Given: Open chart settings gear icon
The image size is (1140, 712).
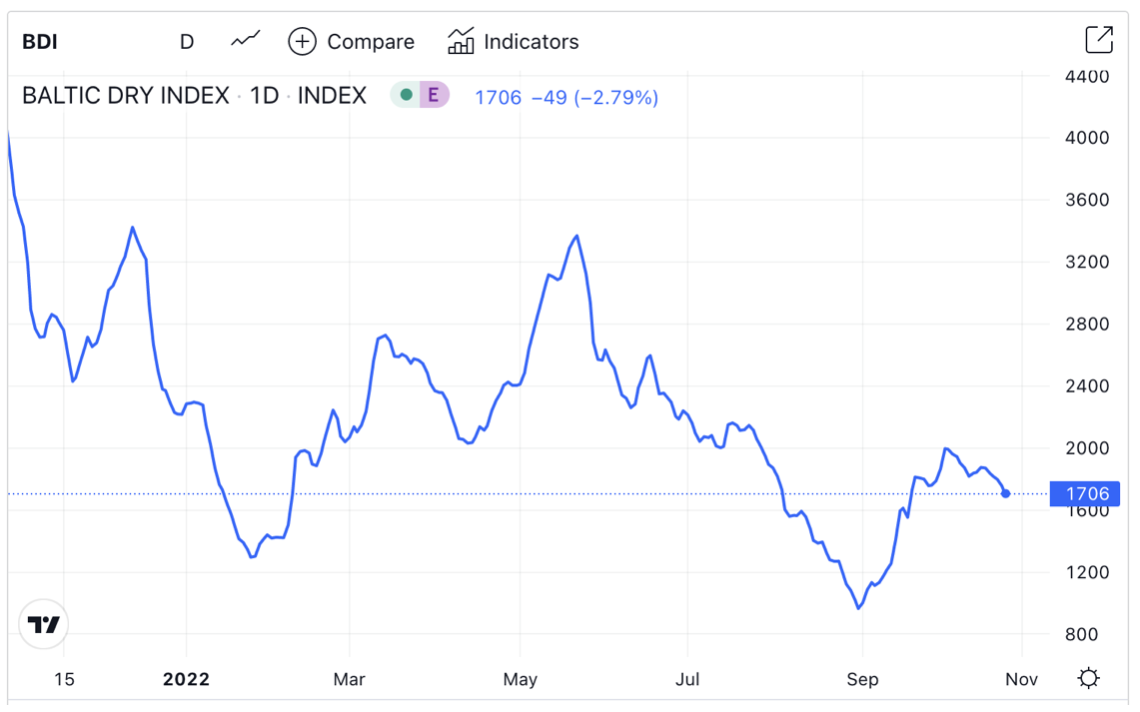Looking at the screenshot, I should tap(1089, 679).
